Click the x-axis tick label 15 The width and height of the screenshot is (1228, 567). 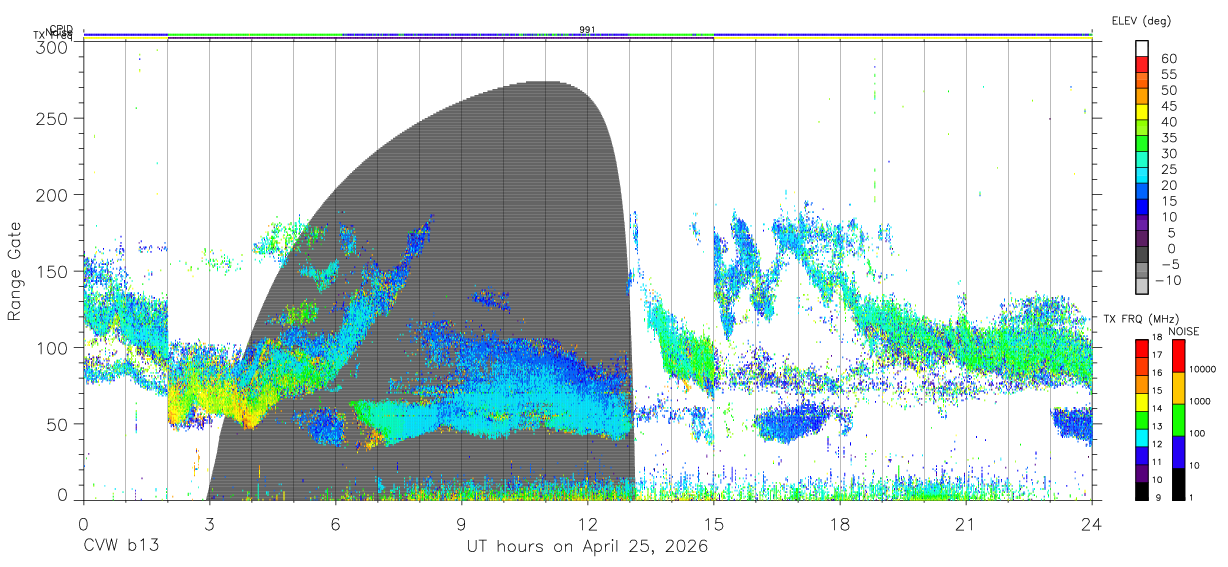[713, 525]
